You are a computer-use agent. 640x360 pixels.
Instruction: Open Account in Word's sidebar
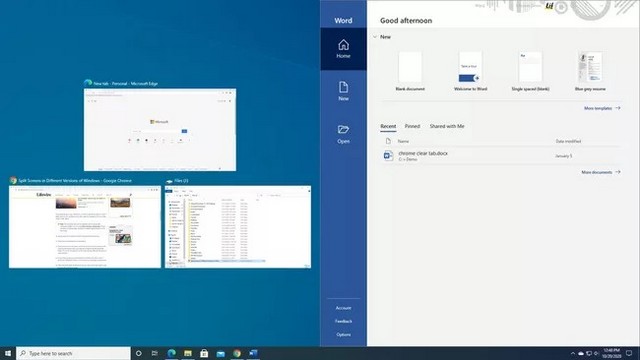343,308
